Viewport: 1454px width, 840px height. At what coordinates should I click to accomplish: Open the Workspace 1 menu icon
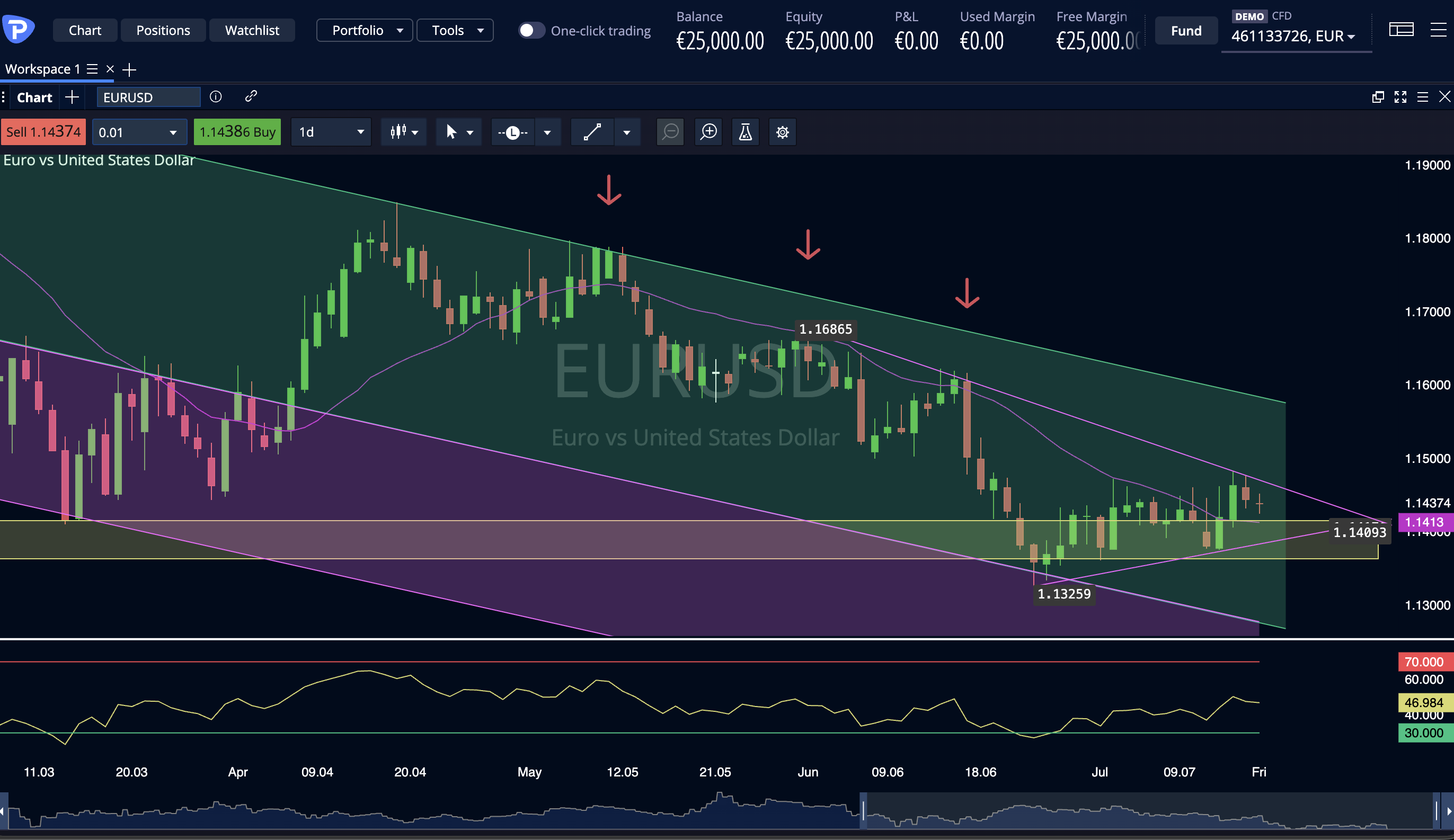click(92, 69)
